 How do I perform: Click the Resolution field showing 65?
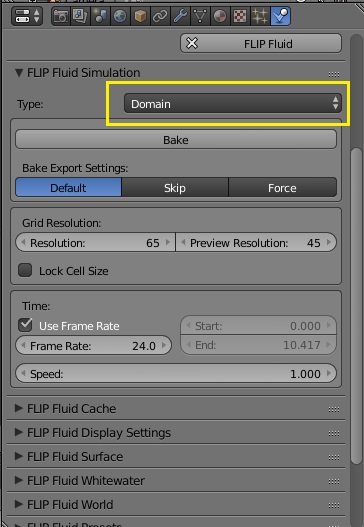[95, 242]
